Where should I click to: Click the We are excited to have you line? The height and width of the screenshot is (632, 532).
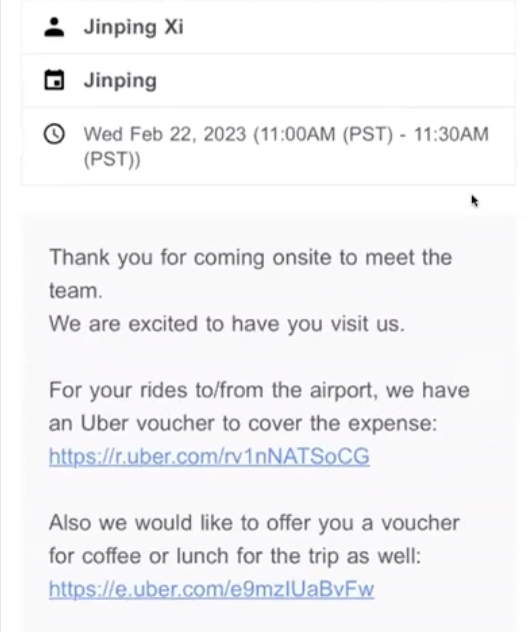pos(227,324)
